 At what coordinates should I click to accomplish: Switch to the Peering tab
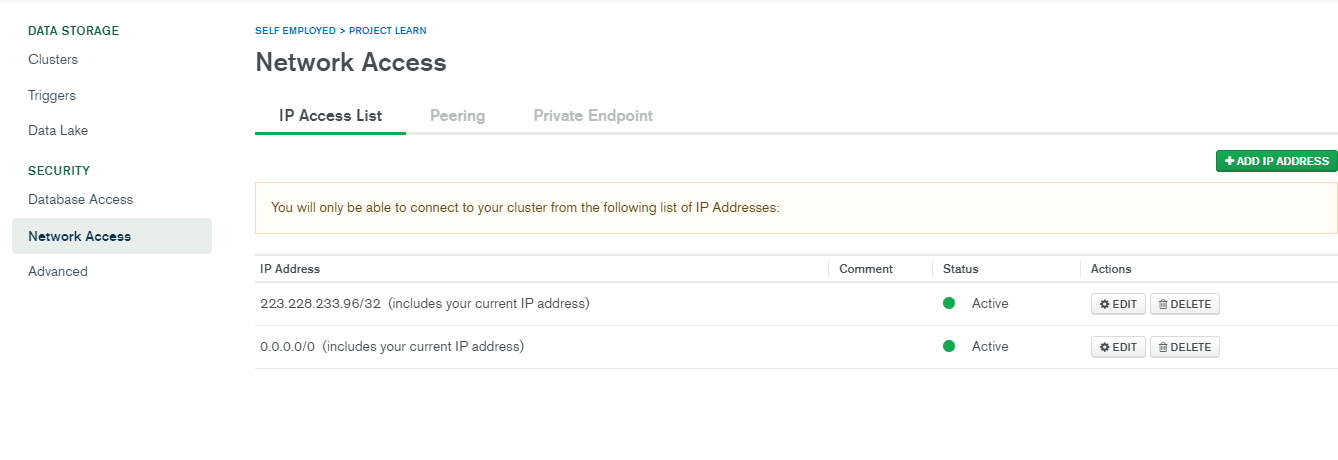[457, 116]
